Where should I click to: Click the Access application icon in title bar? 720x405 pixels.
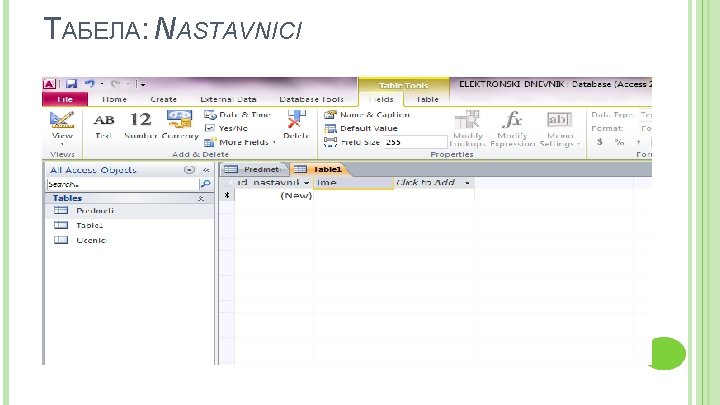pyautogui.click(x=50, y=84)
